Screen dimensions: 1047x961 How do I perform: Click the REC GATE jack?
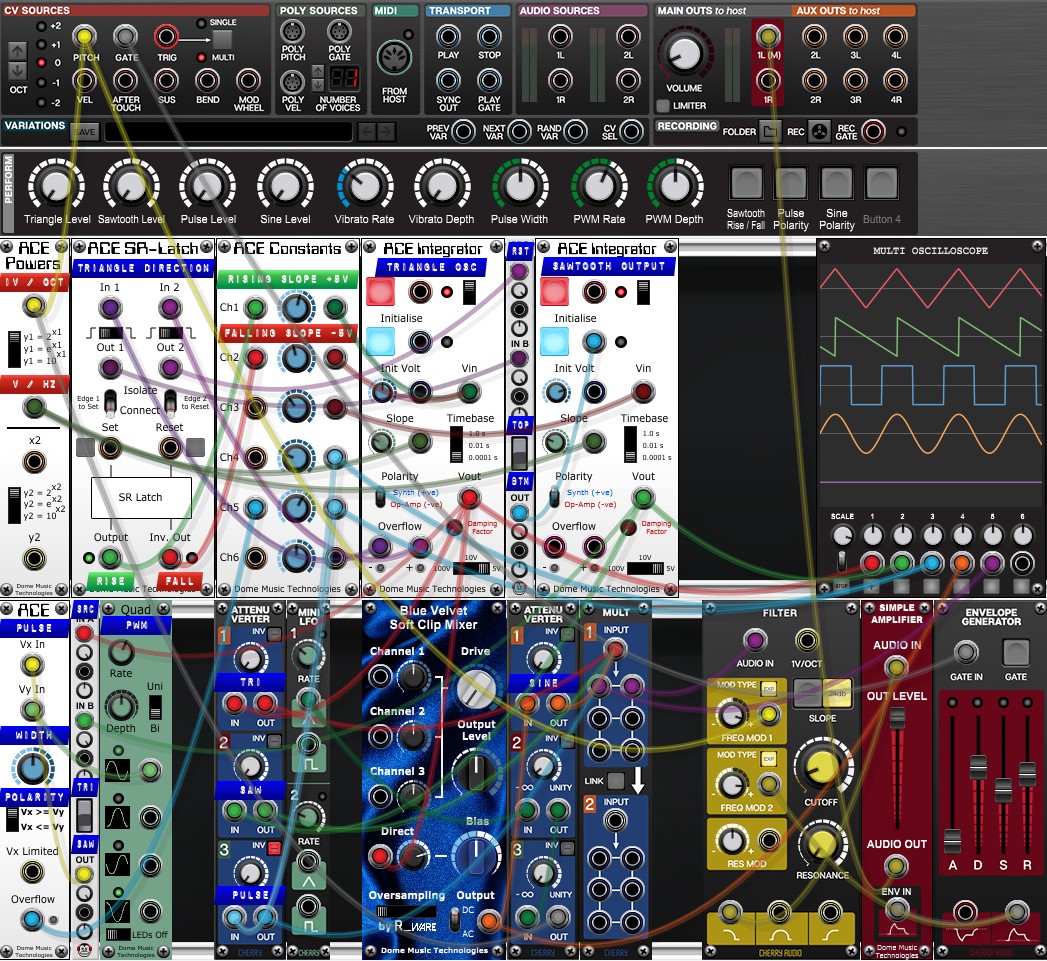click(x=873, y=131)
